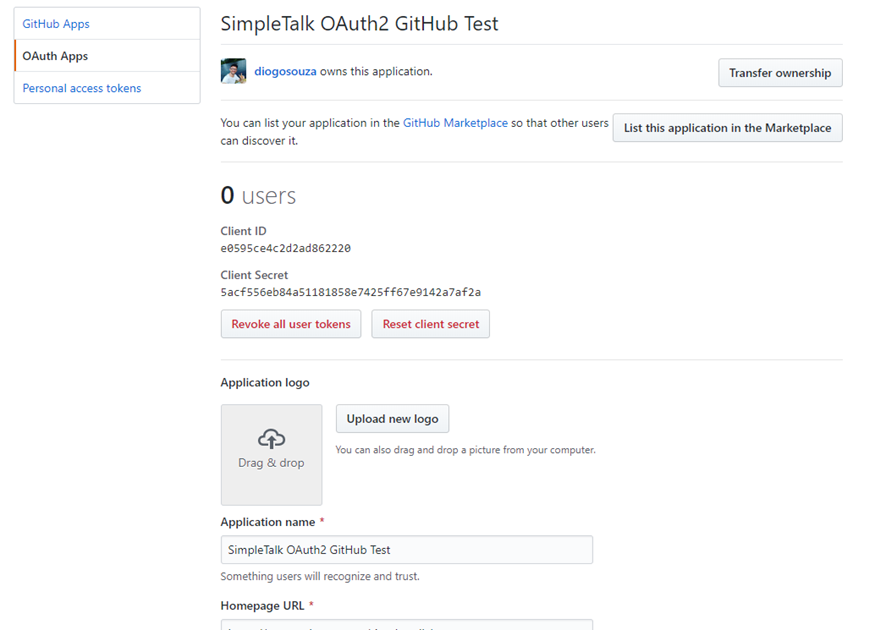The width and height of the screenshot is (886, 630).
Task: Click the page heading SimpleTalk OAuth2 GitHub Test
Action: 359,24
